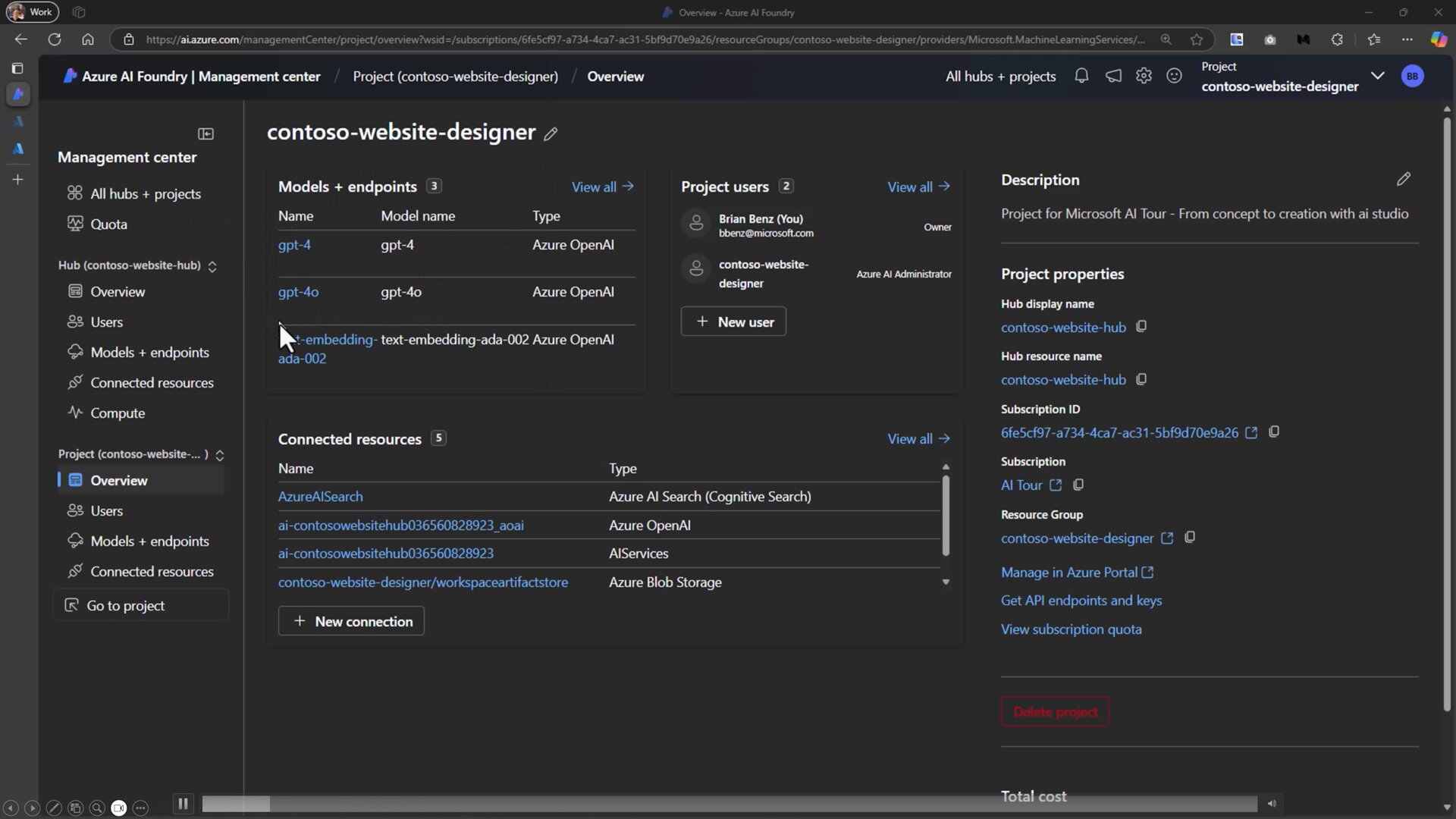
Task: Select the Overview breadcrumb item
Action: point(614,76)
